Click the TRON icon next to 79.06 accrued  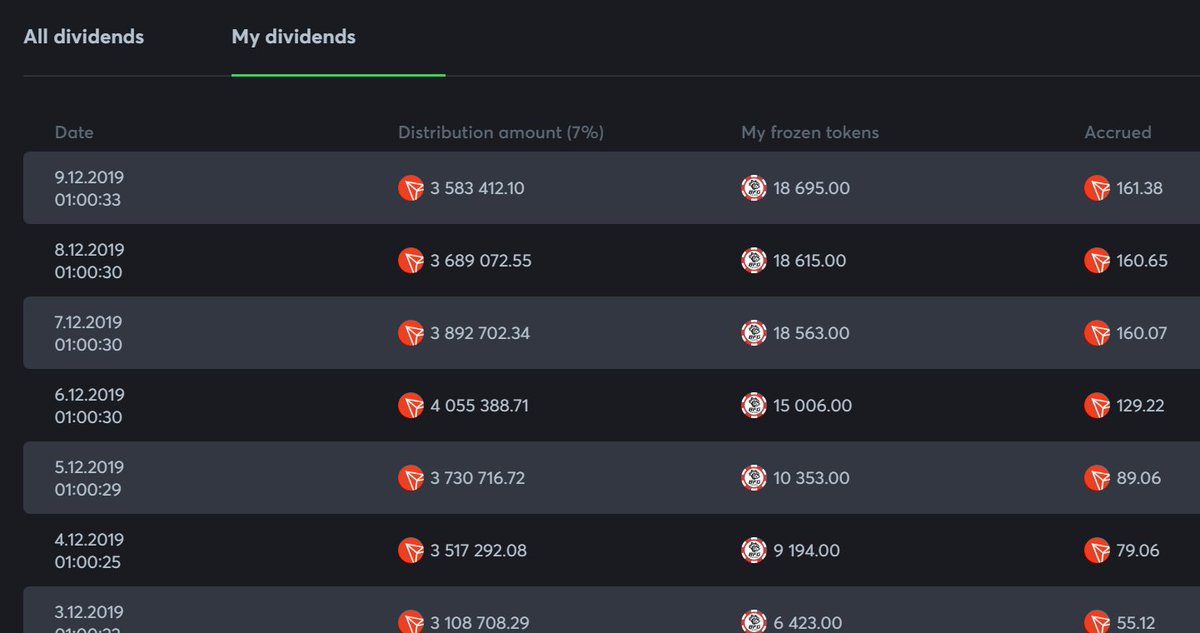pyautogui.click(x=1097, y=550)
